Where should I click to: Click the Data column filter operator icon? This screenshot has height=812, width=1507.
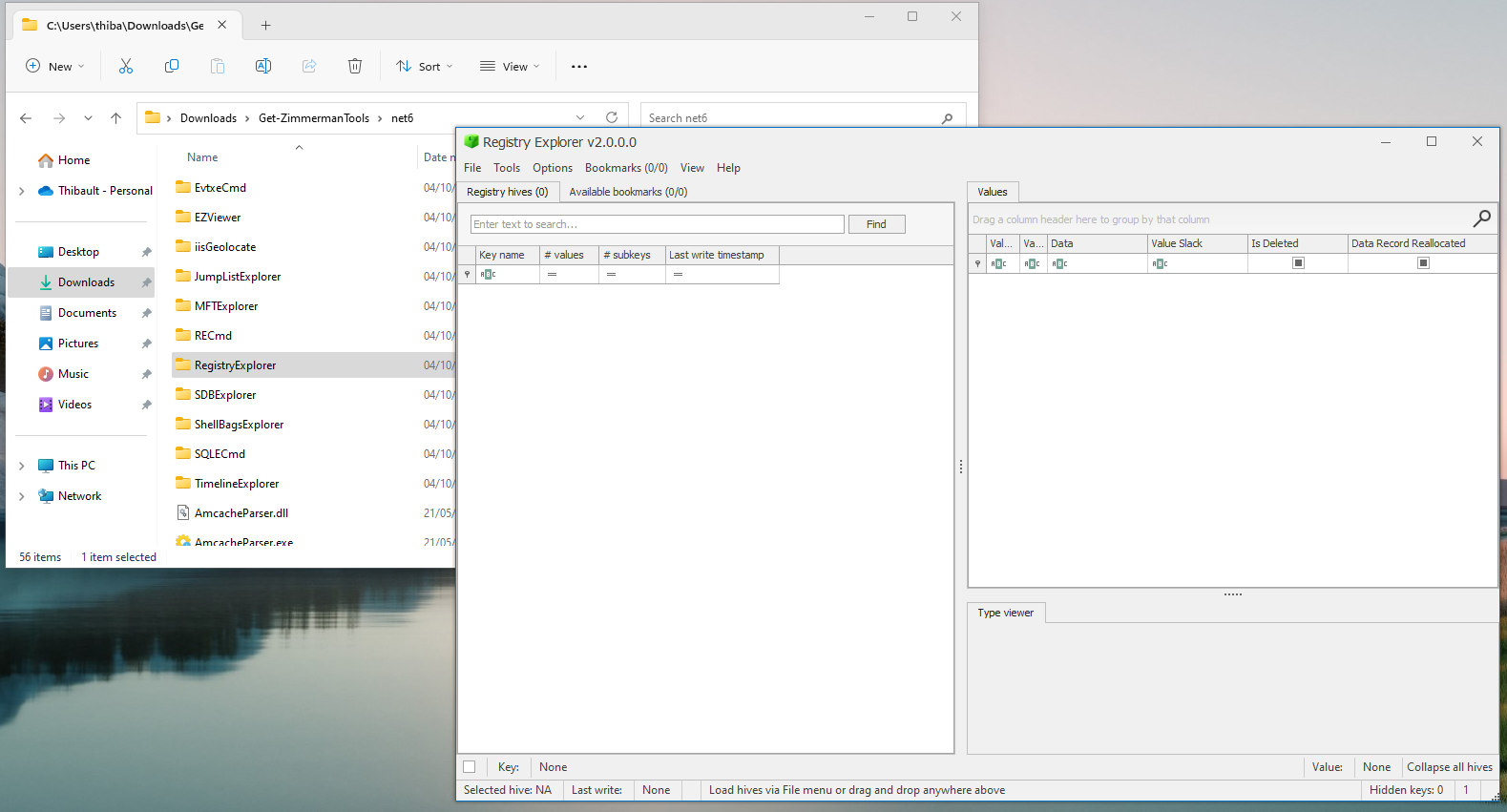coord(1059,263)
